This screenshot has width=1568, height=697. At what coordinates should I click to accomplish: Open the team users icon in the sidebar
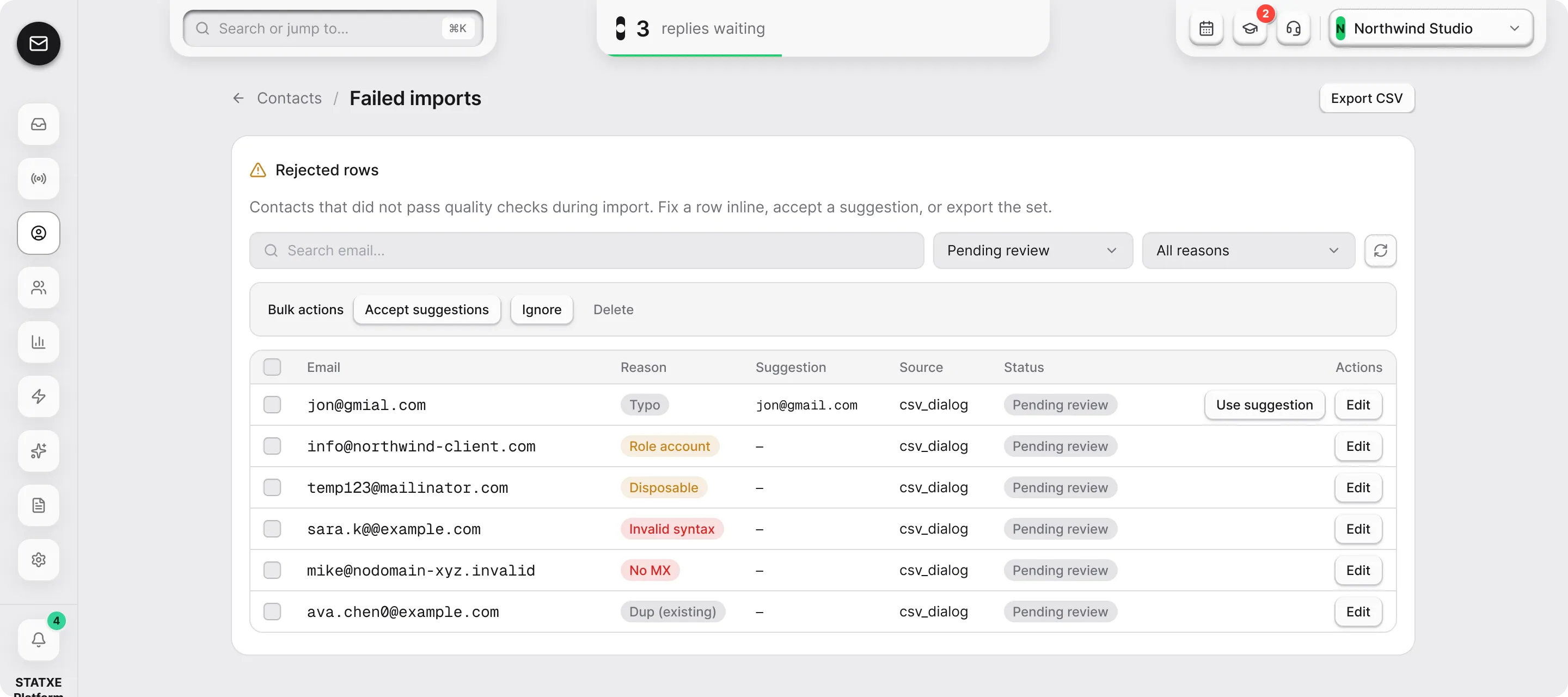(x=38, y=288)
